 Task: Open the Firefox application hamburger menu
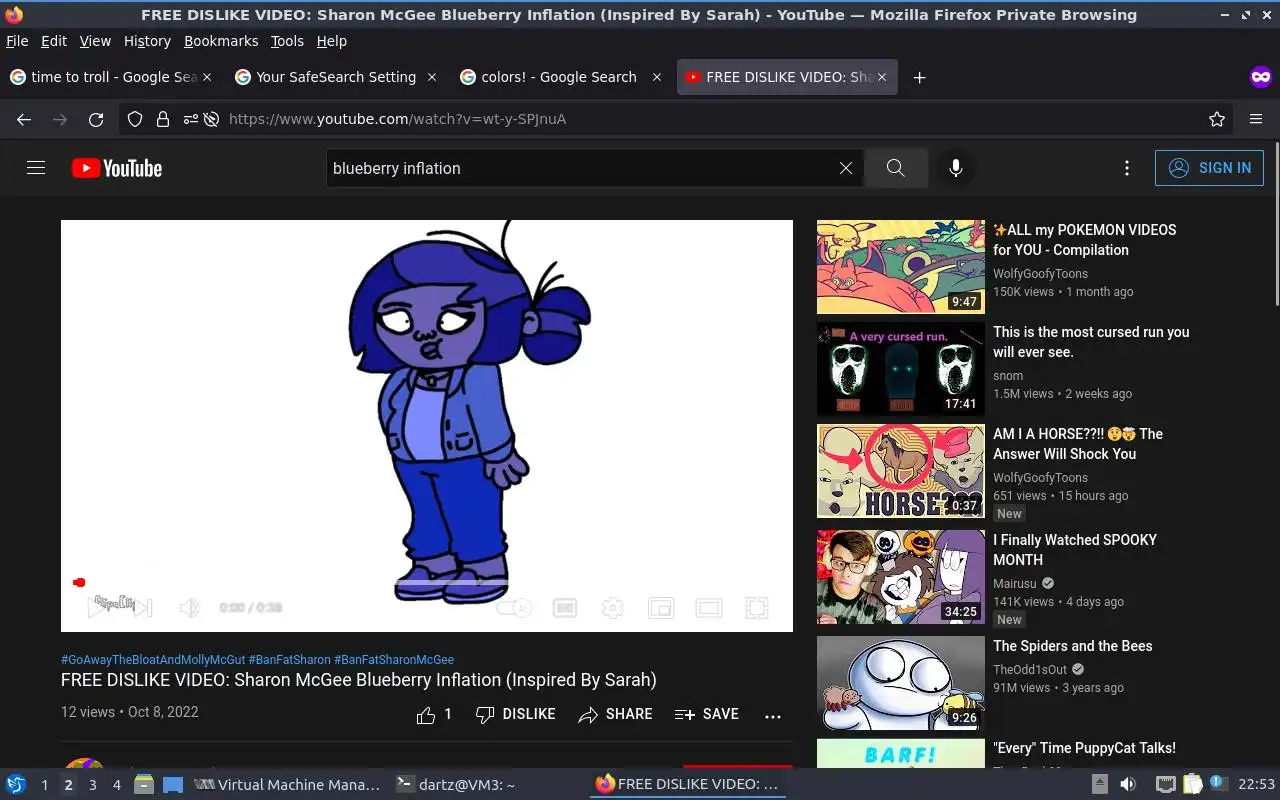[1256, 119]
